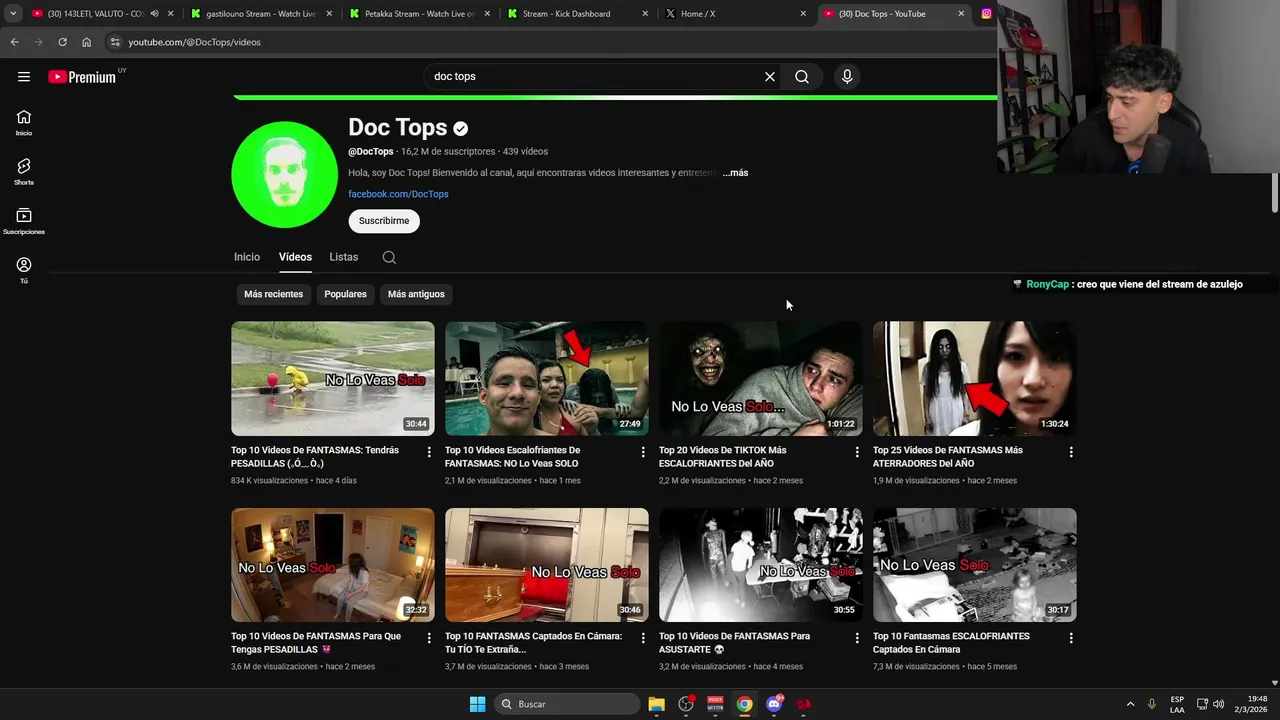Switch to gastilouno Stream browser tab
Screen dimensions: 1280x720
[x=260, y=14]
